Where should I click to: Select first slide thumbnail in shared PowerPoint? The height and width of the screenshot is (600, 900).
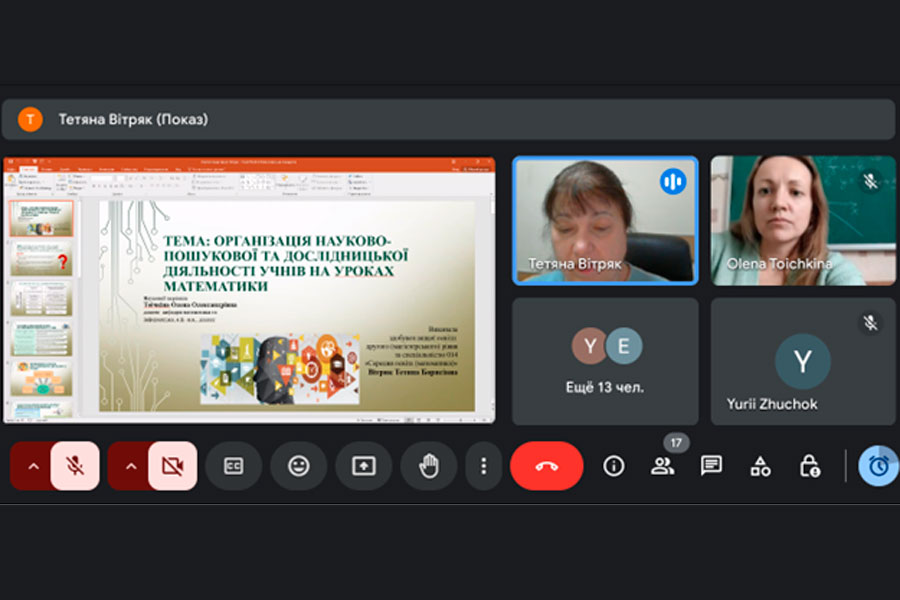41,219
